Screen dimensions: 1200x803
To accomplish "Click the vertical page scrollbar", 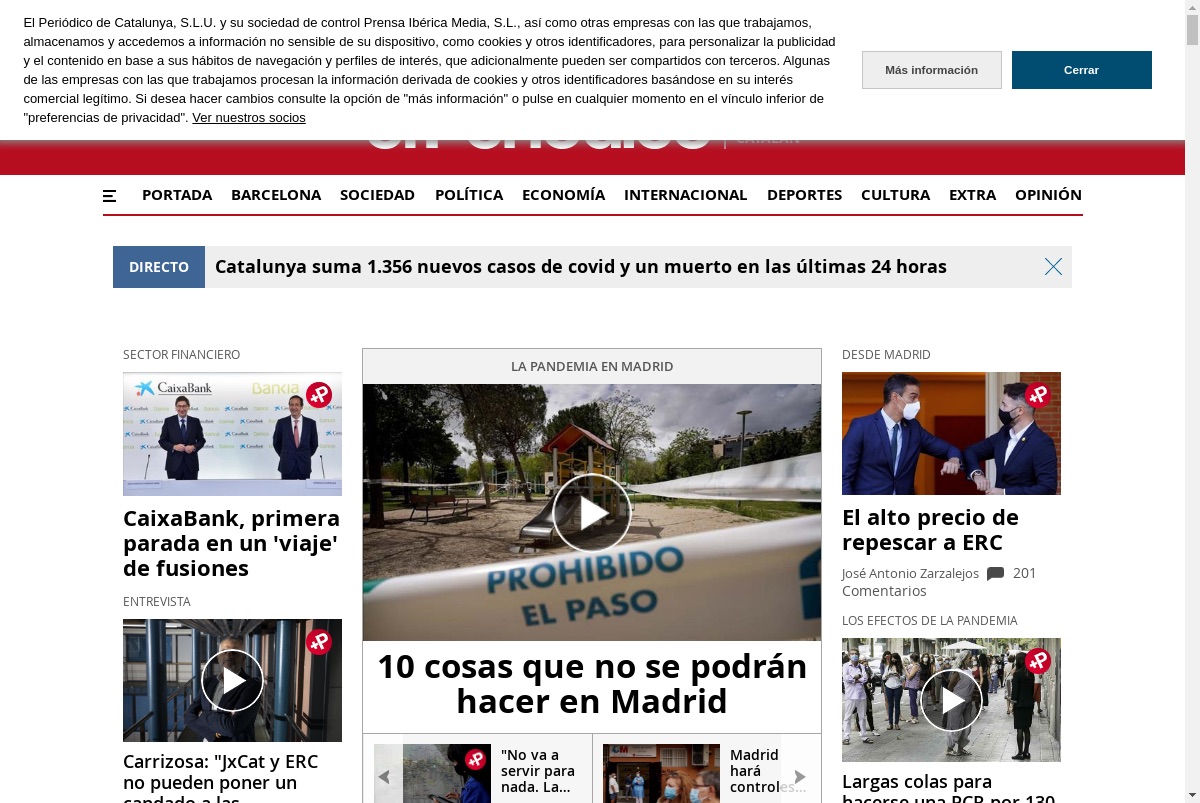I will pos(1192,401).
